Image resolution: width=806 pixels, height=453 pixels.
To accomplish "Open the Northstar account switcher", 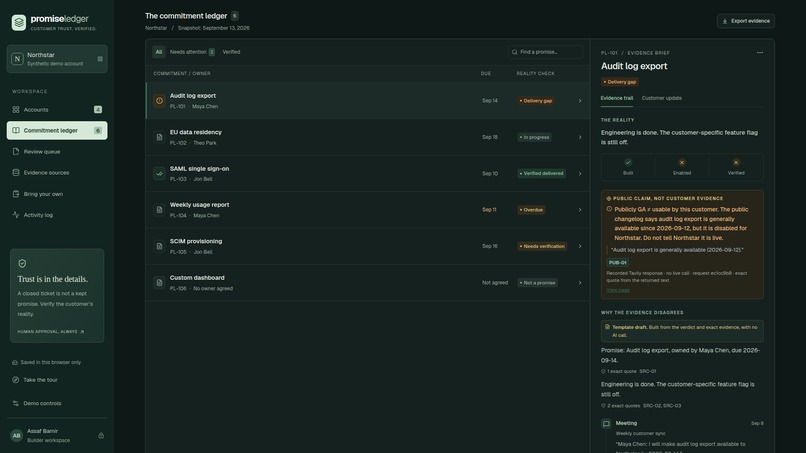I will [x=57, y=59].
